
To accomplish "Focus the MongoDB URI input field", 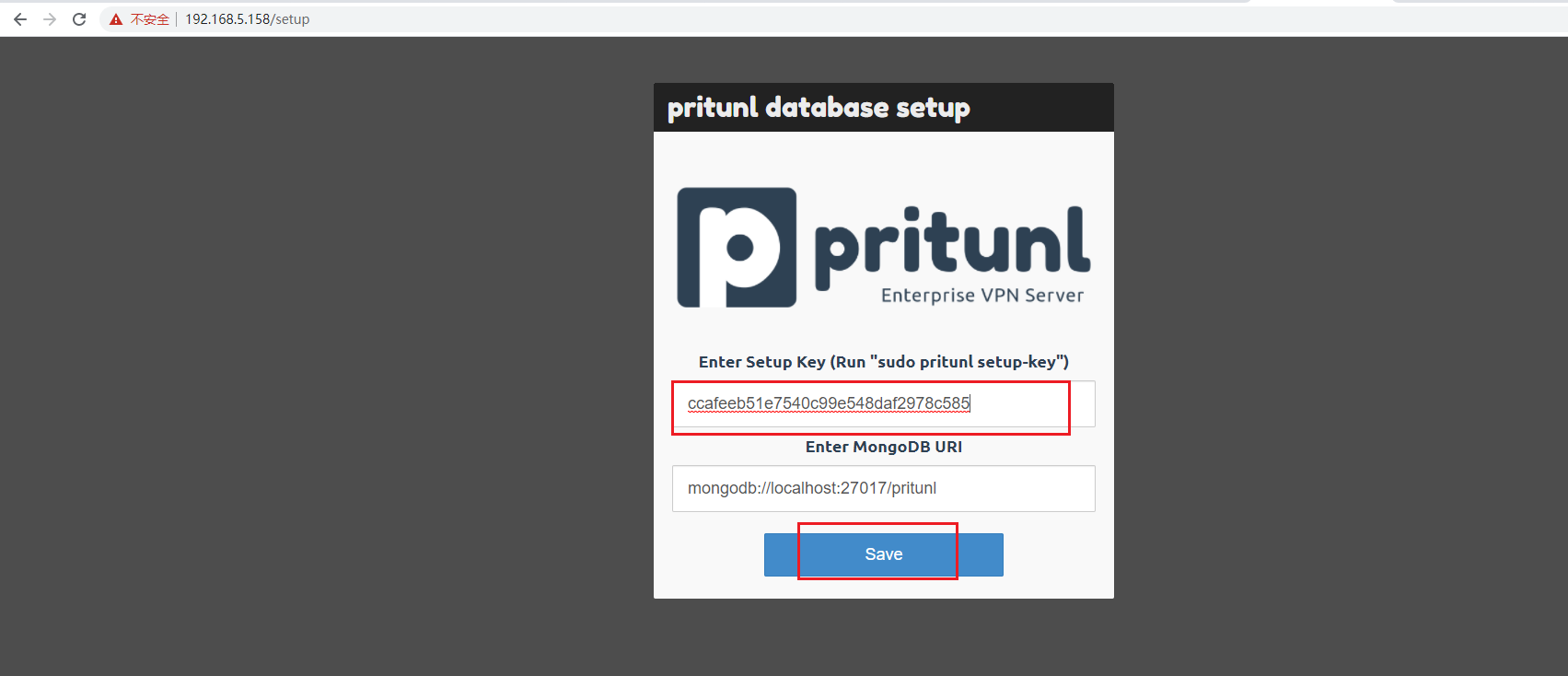I will (883, 488).
